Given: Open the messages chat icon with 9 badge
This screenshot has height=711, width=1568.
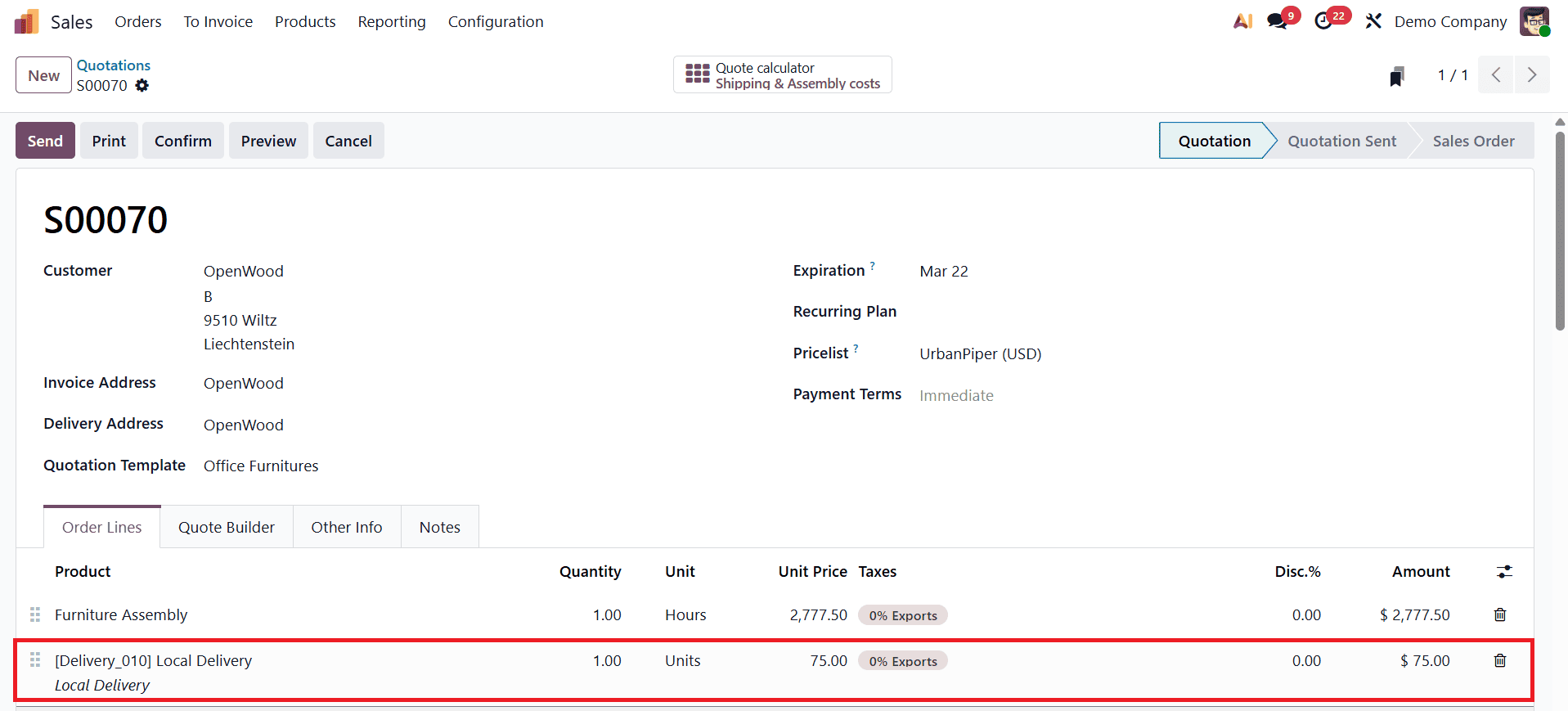Looking at the screenshot, I should coord(1277,21).
